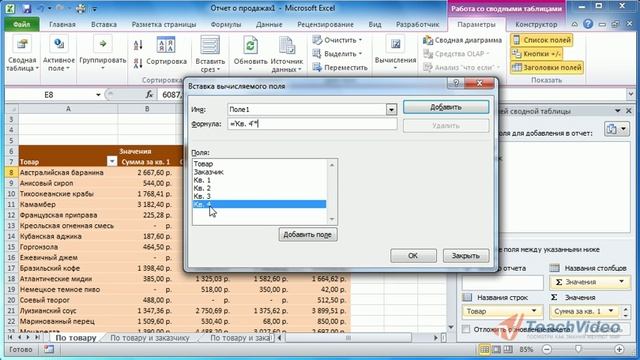Click the Вставить срез button
The width and height of the screenshot is (640, 360).
[x=210, y=54]
